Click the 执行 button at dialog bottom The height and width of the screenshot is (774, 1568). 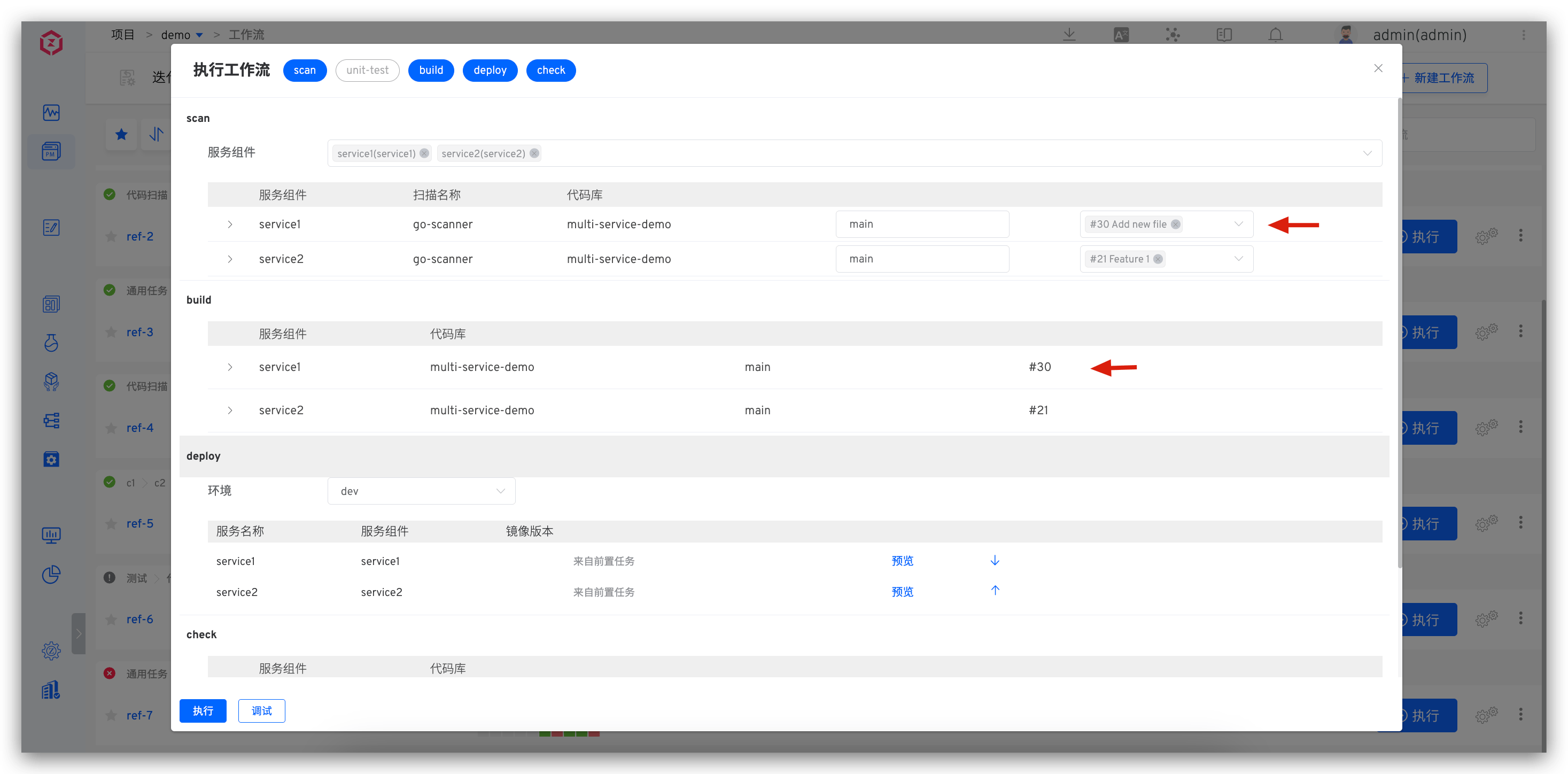tap(203, 711)
